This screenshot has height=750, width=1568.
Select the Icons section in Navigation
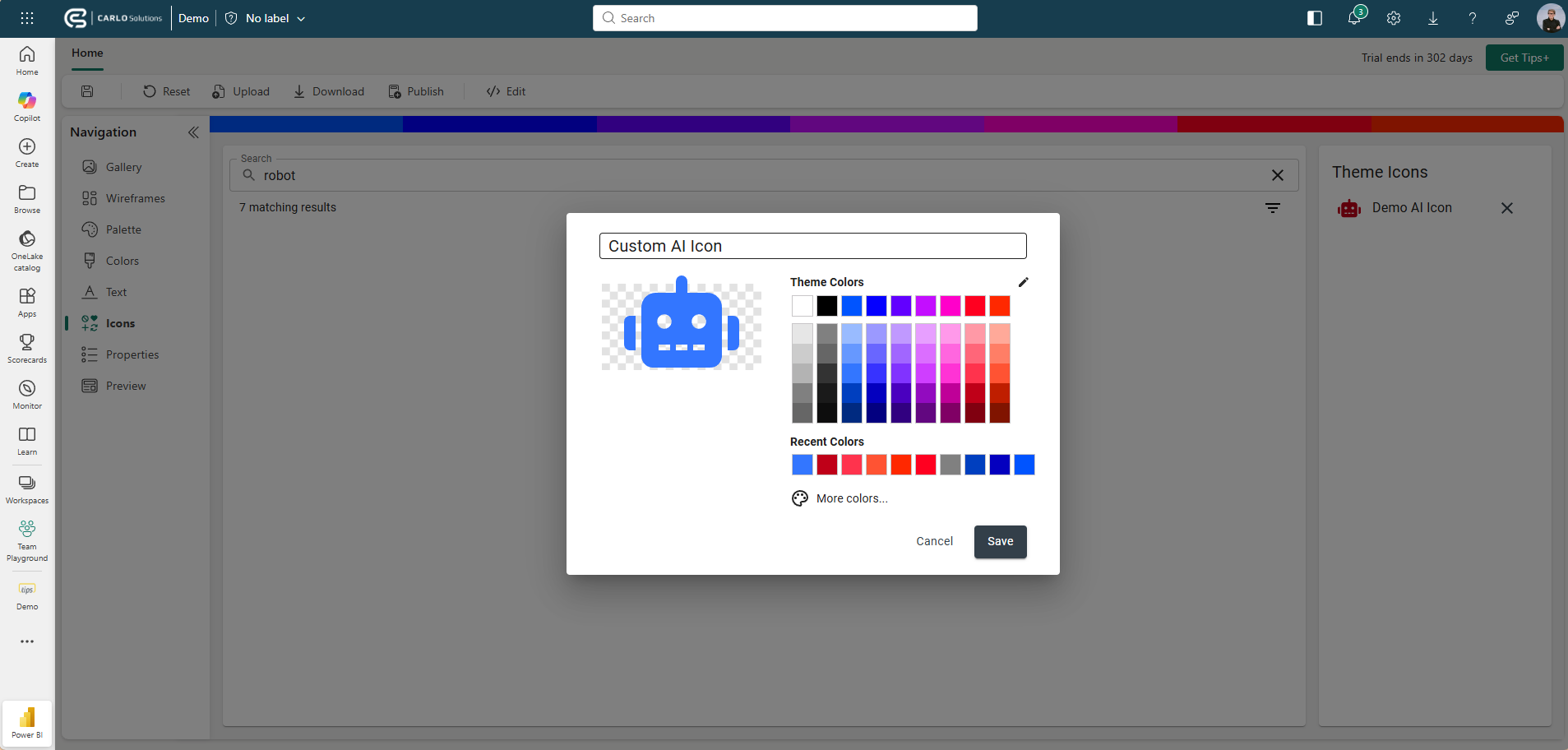121,322
